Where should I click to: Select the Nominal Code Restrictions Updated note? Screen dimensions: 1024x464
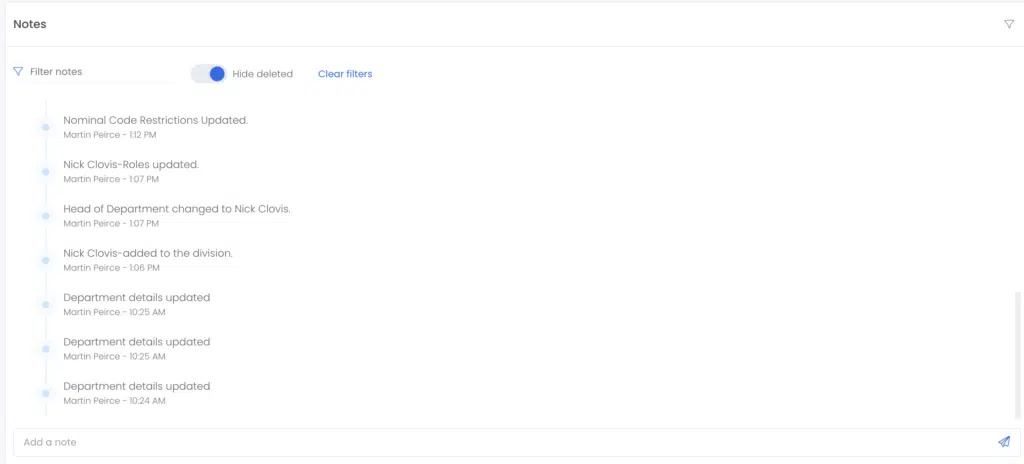click(x=155, y=120)
